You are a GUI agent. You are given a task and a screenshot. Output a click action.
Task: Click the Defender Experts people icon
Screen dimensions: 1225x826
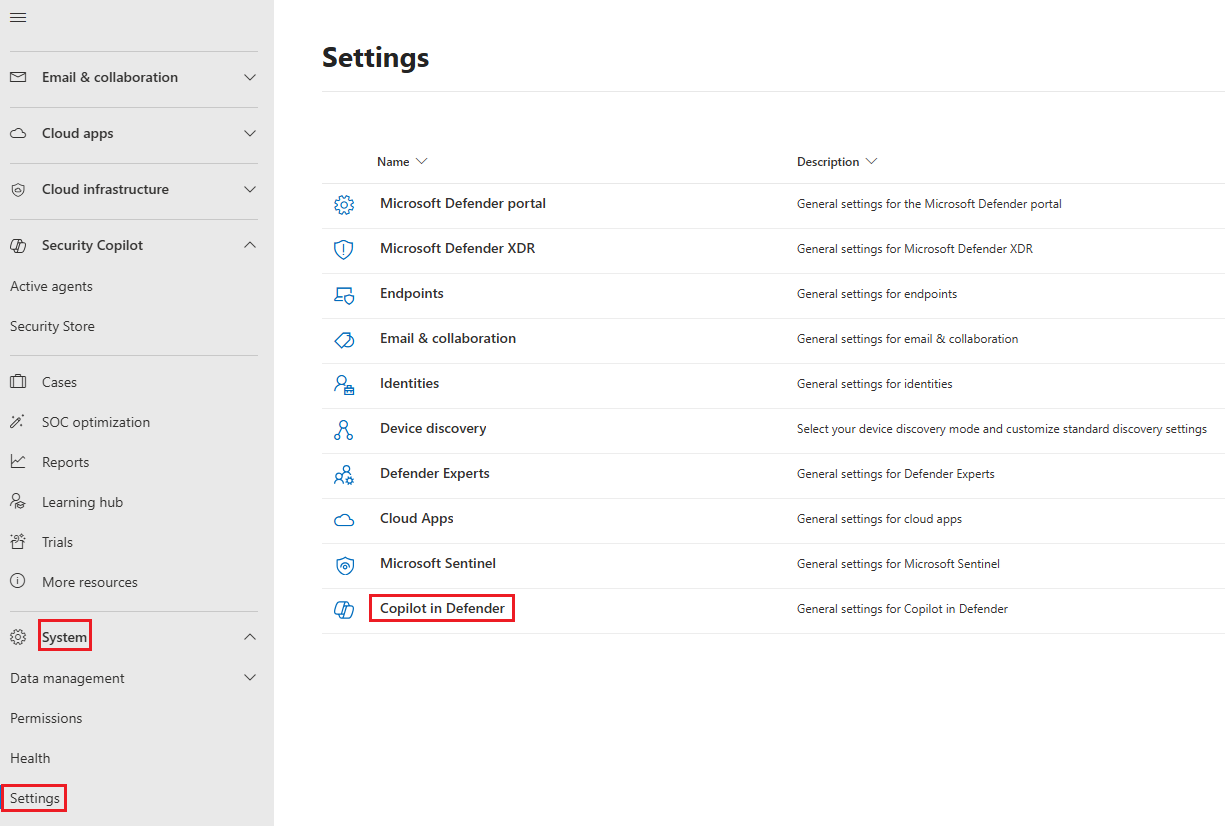coord(344,475)
